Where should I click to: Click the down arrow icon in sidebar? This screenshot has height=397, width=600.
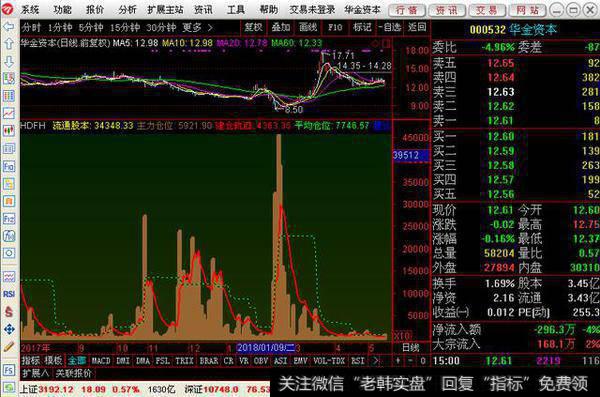tap(8, 61)
